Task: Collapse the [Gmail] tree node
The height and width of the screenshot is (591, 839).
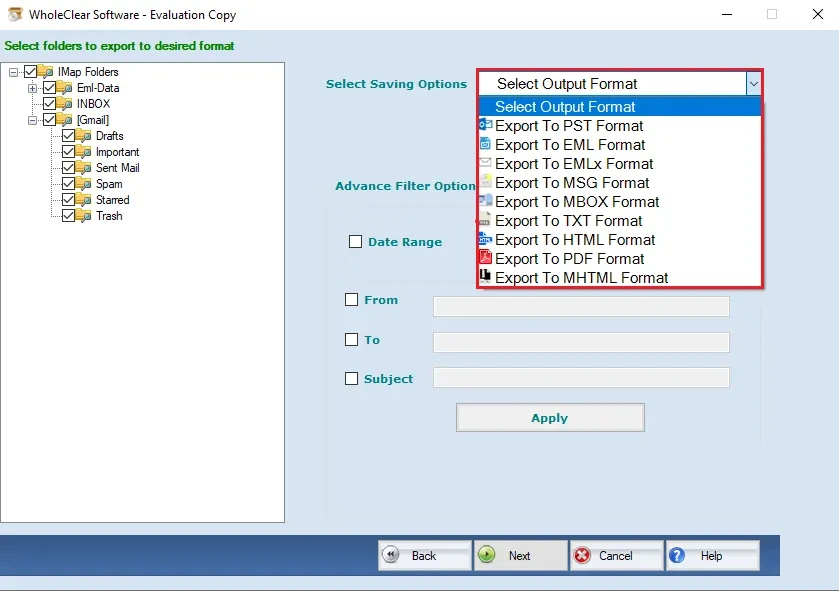Action: tap(33, 119)
